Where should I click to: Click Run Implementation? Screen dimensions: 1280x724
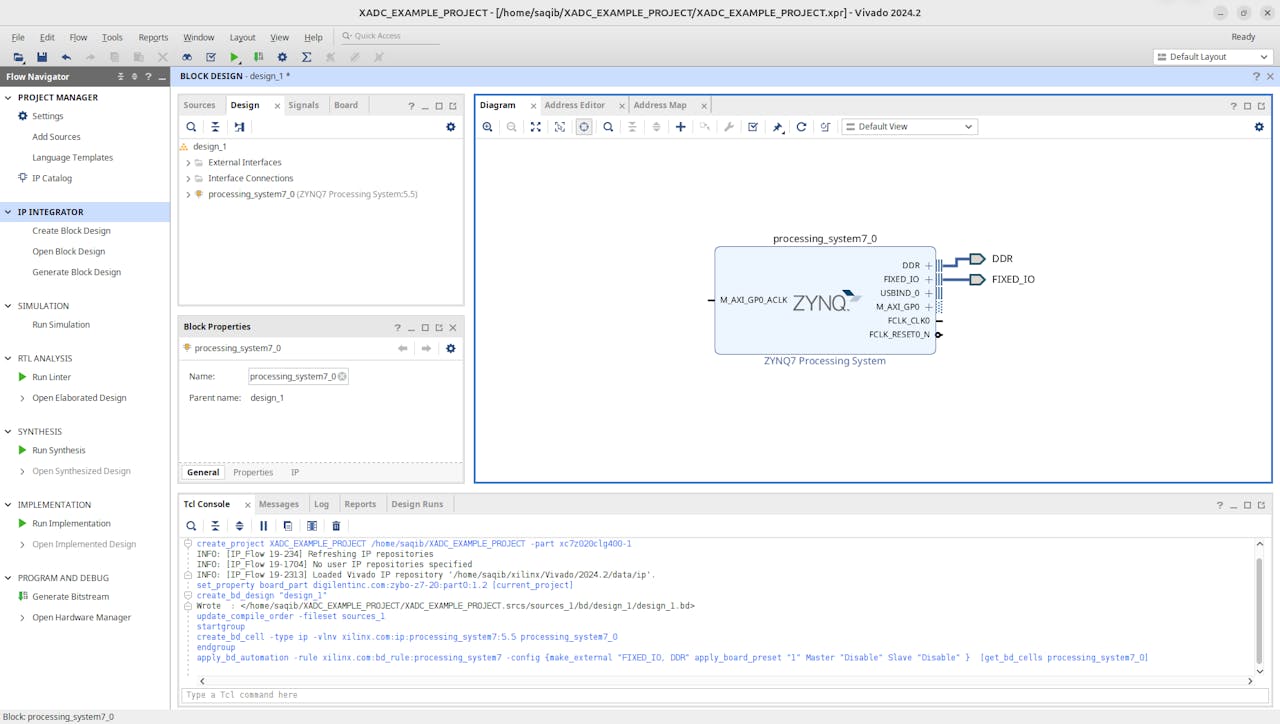(71, 524)
